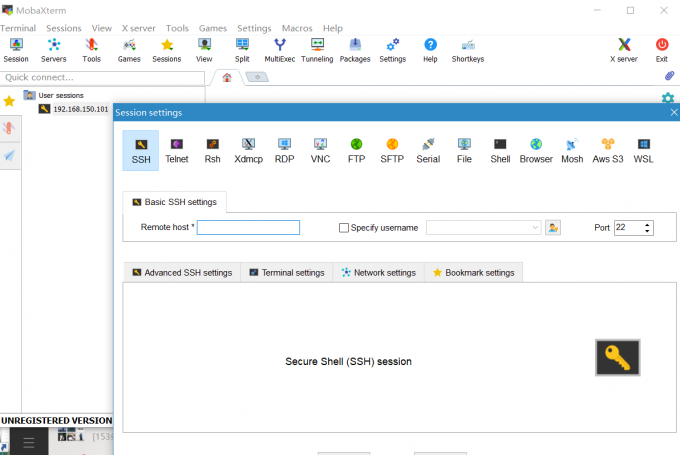Click the home tab icon
The width and height of the screenshot is (680, 455).
(227, 78)
